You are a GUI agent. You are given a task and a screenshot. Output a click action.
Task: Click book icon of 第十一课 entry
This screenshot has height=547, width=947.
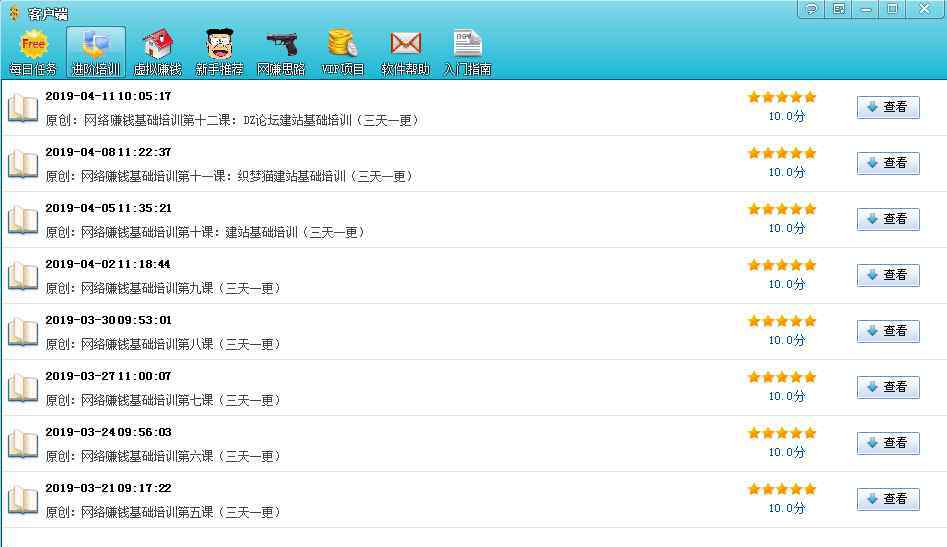pos(23,164)
